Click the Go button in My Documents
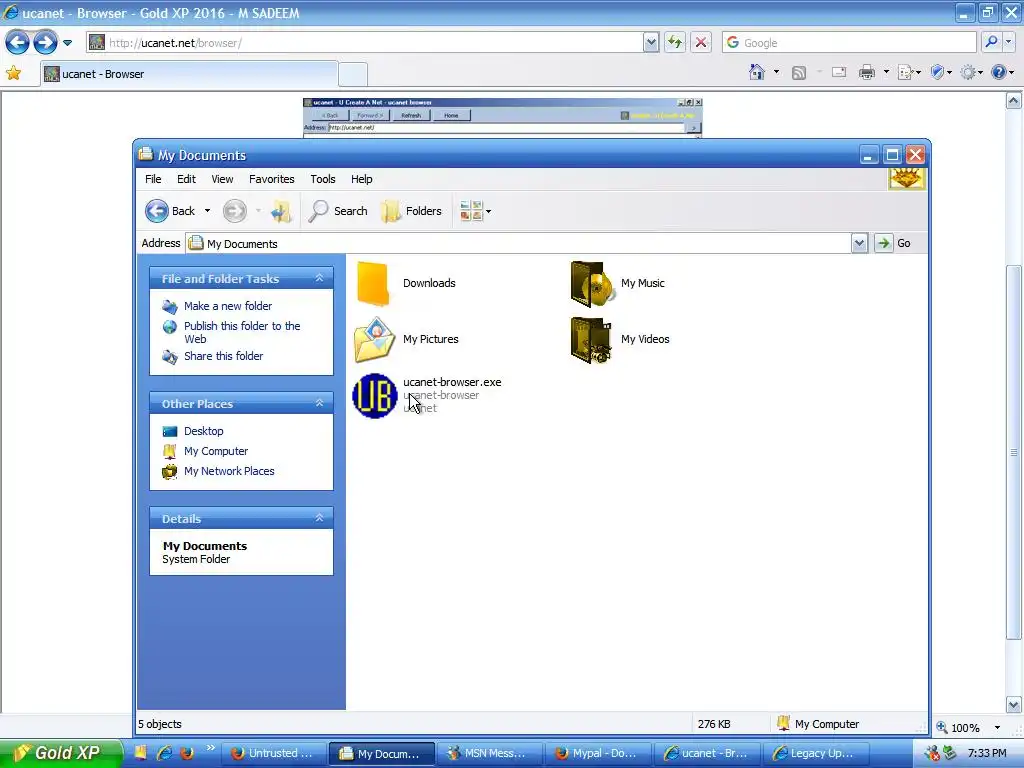 [x=894, y=244]
